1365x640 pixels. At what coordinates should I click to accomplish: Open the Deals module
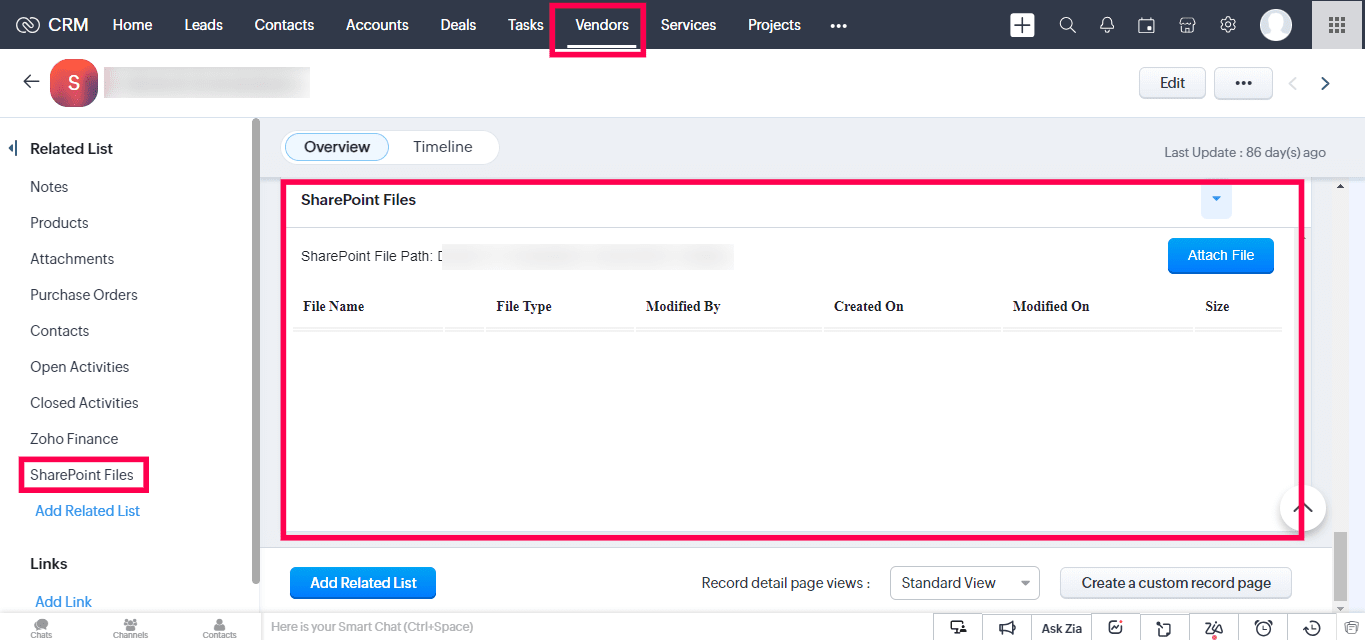(458, 25)
